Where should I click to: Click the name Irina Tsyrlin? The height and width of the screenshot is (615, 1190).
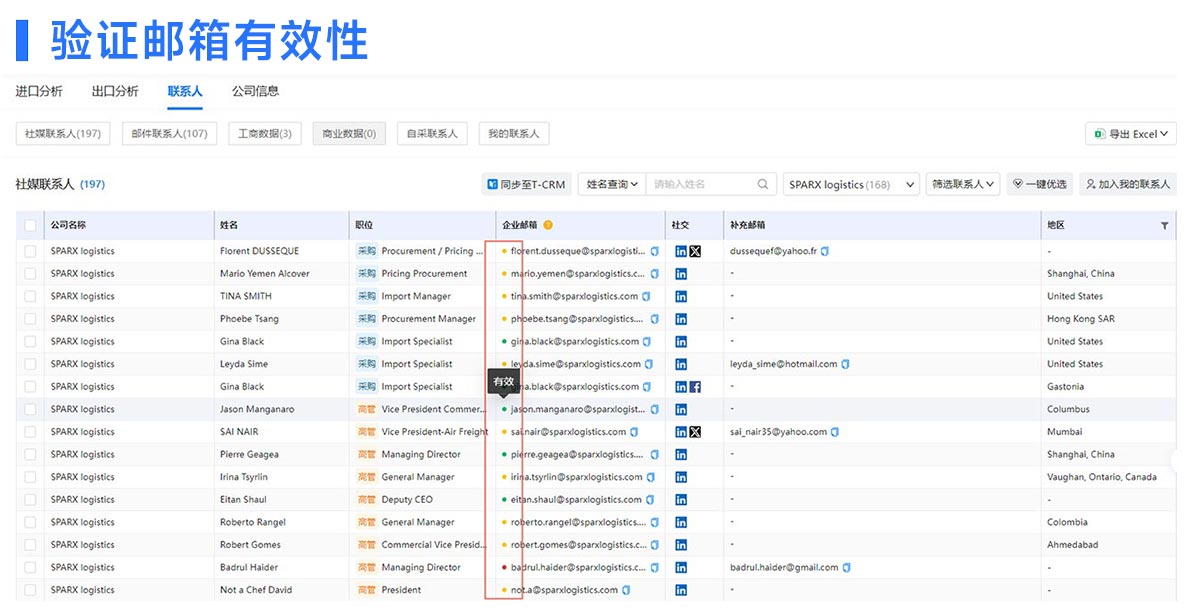point(244,478)
